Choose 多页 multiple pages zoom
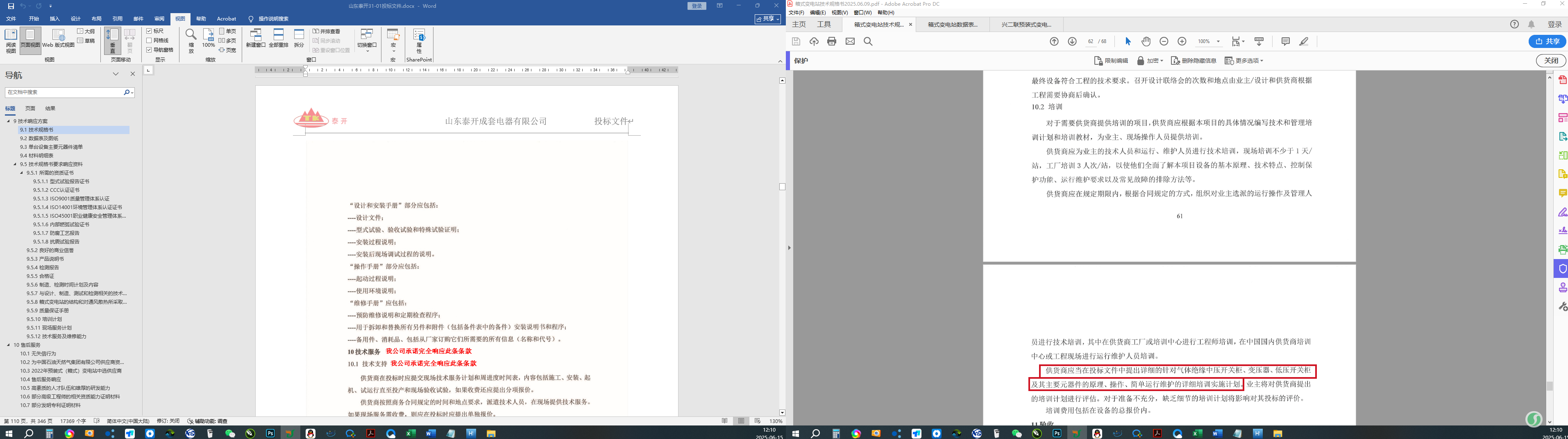Screen dimensions: 1568x439 pyautogui.click(x=228, y=40)
